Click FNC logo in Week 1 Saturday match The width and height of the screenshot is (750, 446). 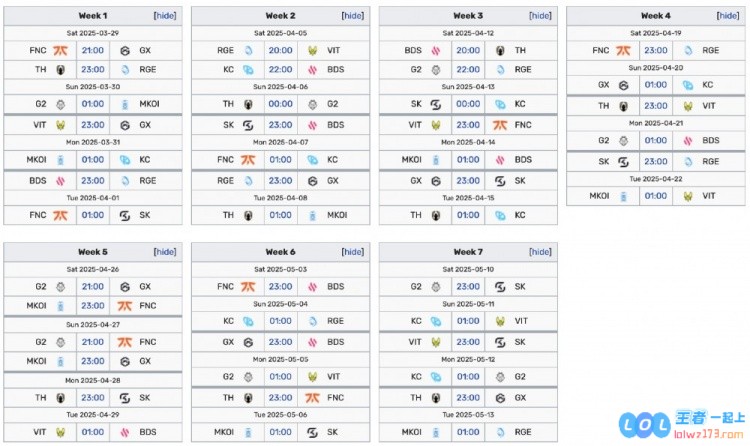coord(60,50)
